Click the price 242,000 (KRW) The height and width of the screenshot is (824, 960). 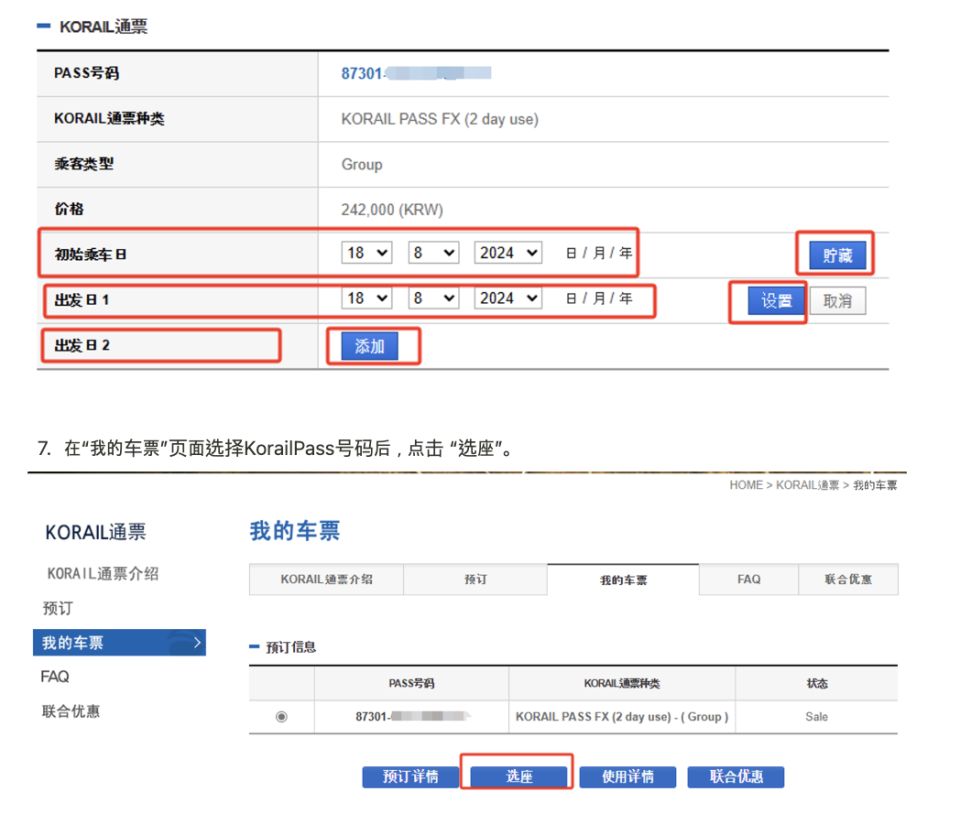392,210
